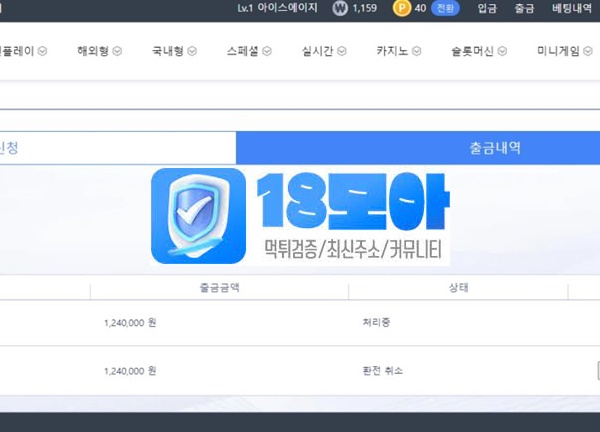The image size is (600, 432).
Task: Click the 상태 column header
Action: tap(458, 287)
